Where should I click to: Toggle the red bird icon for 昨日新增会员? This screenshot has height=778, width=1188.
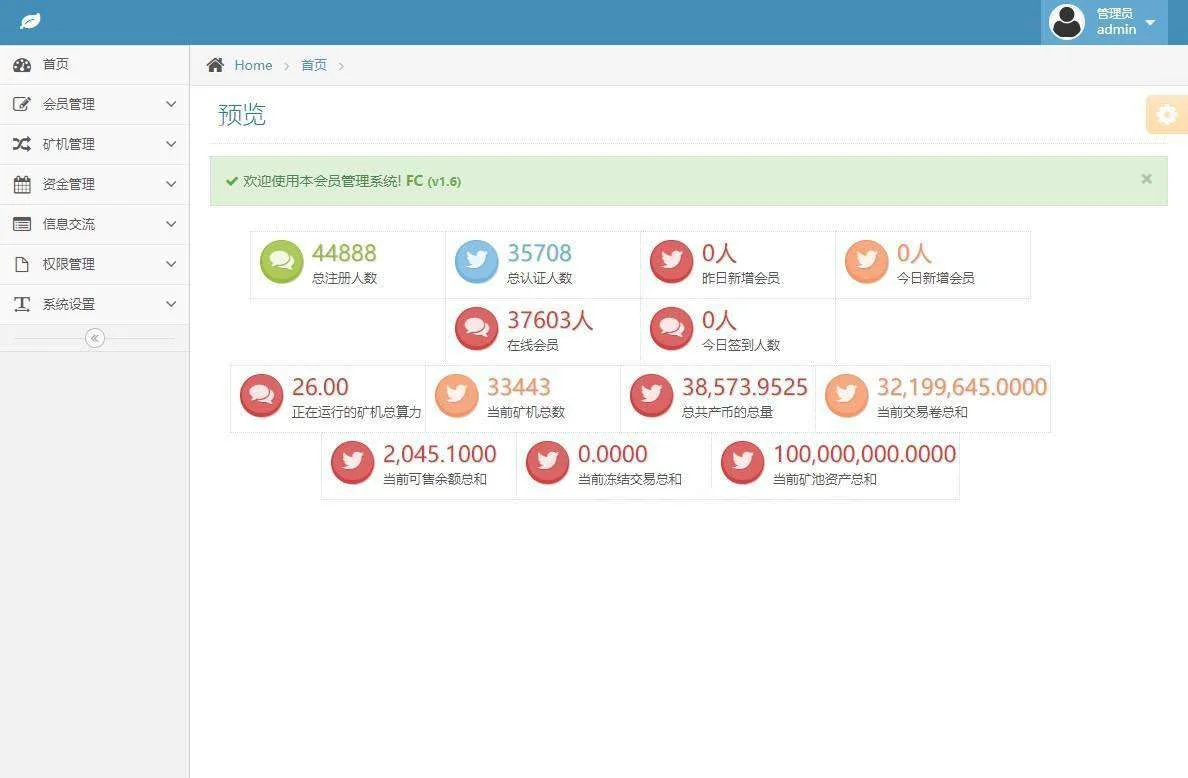tap(671, 261)
